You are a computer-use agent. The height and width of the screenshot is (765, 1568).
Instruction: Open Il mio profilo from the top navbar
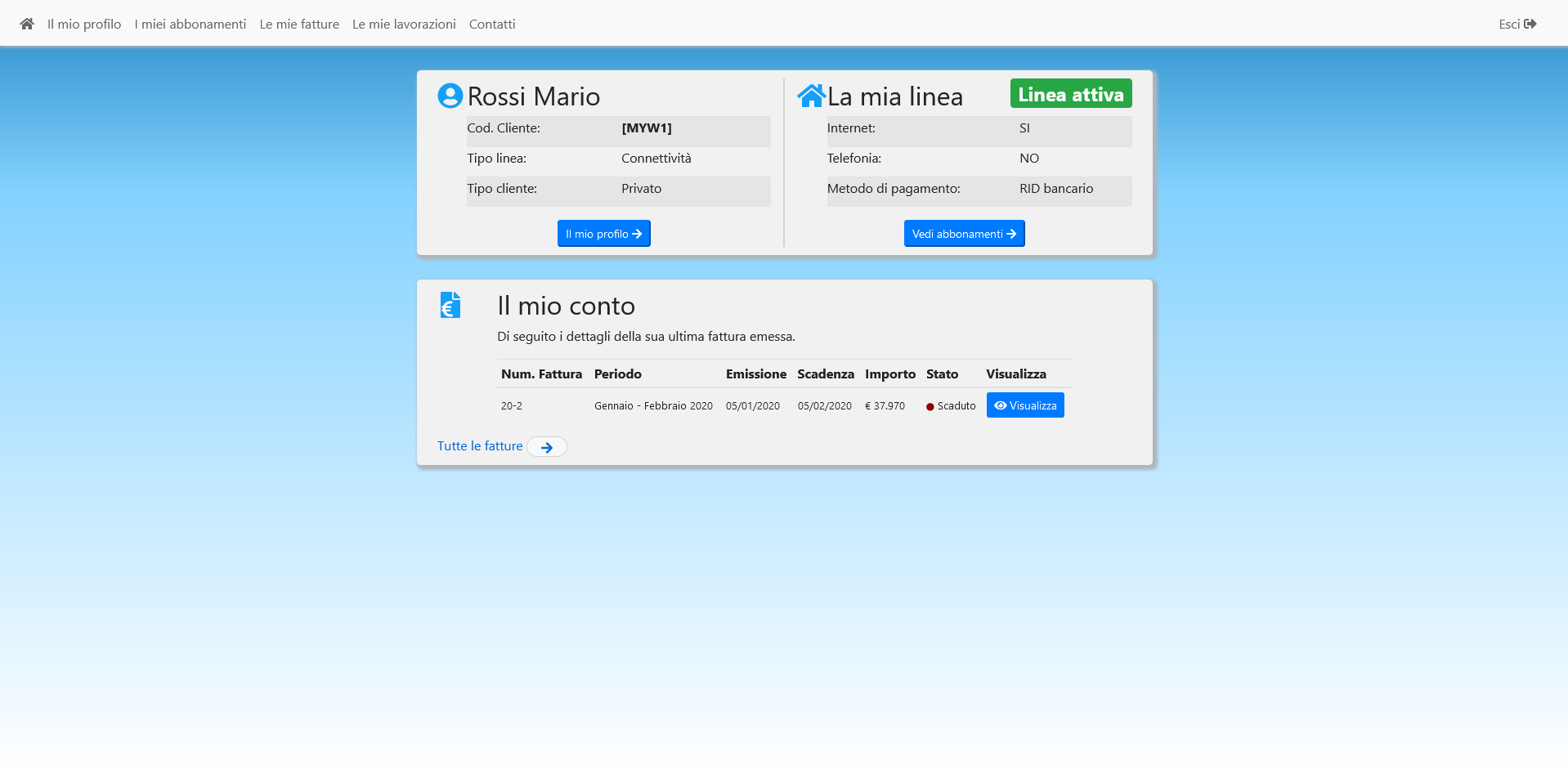pos(84,24)
